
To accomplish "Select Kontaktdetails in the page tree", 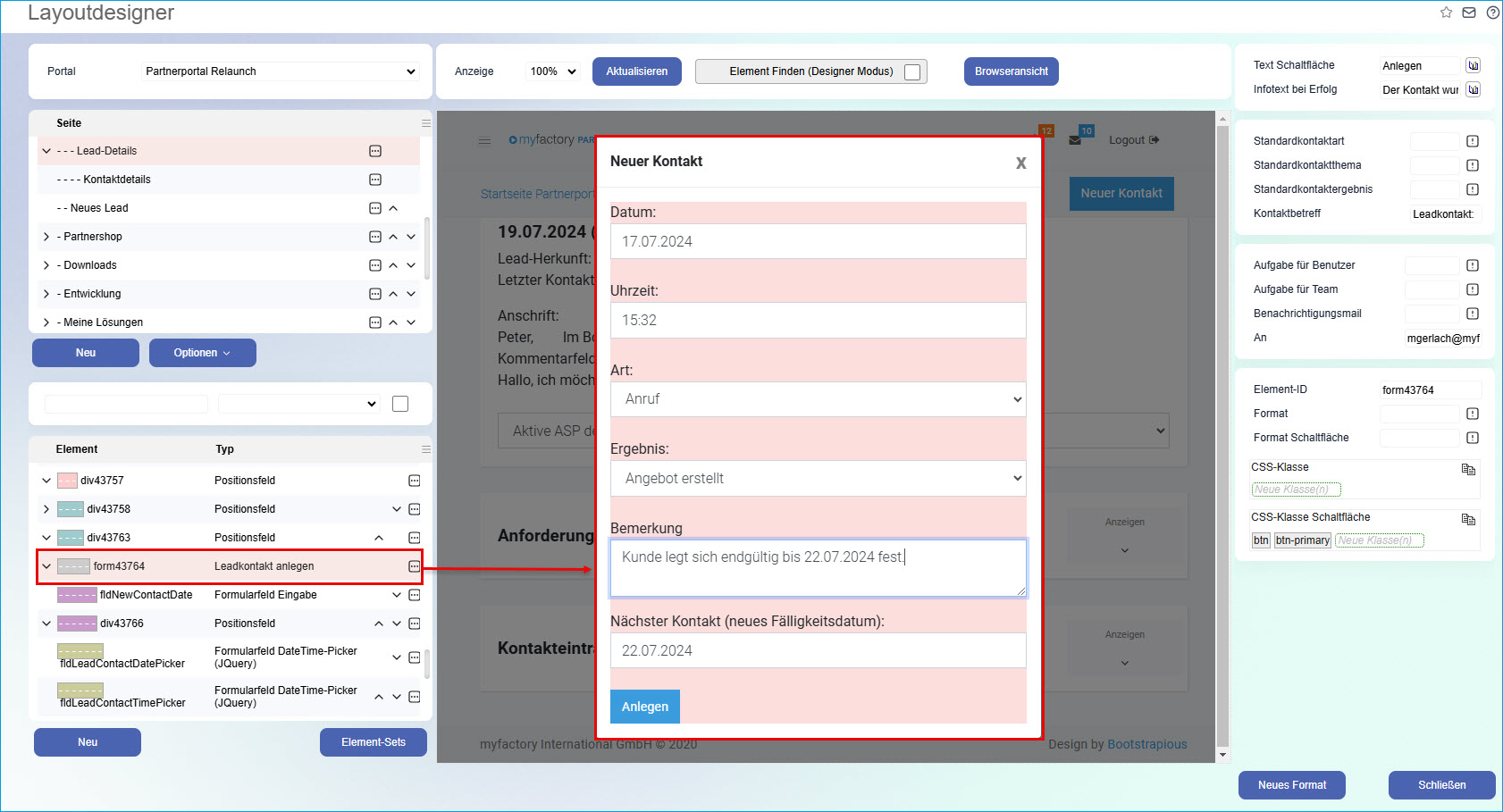I will [117, 180].
